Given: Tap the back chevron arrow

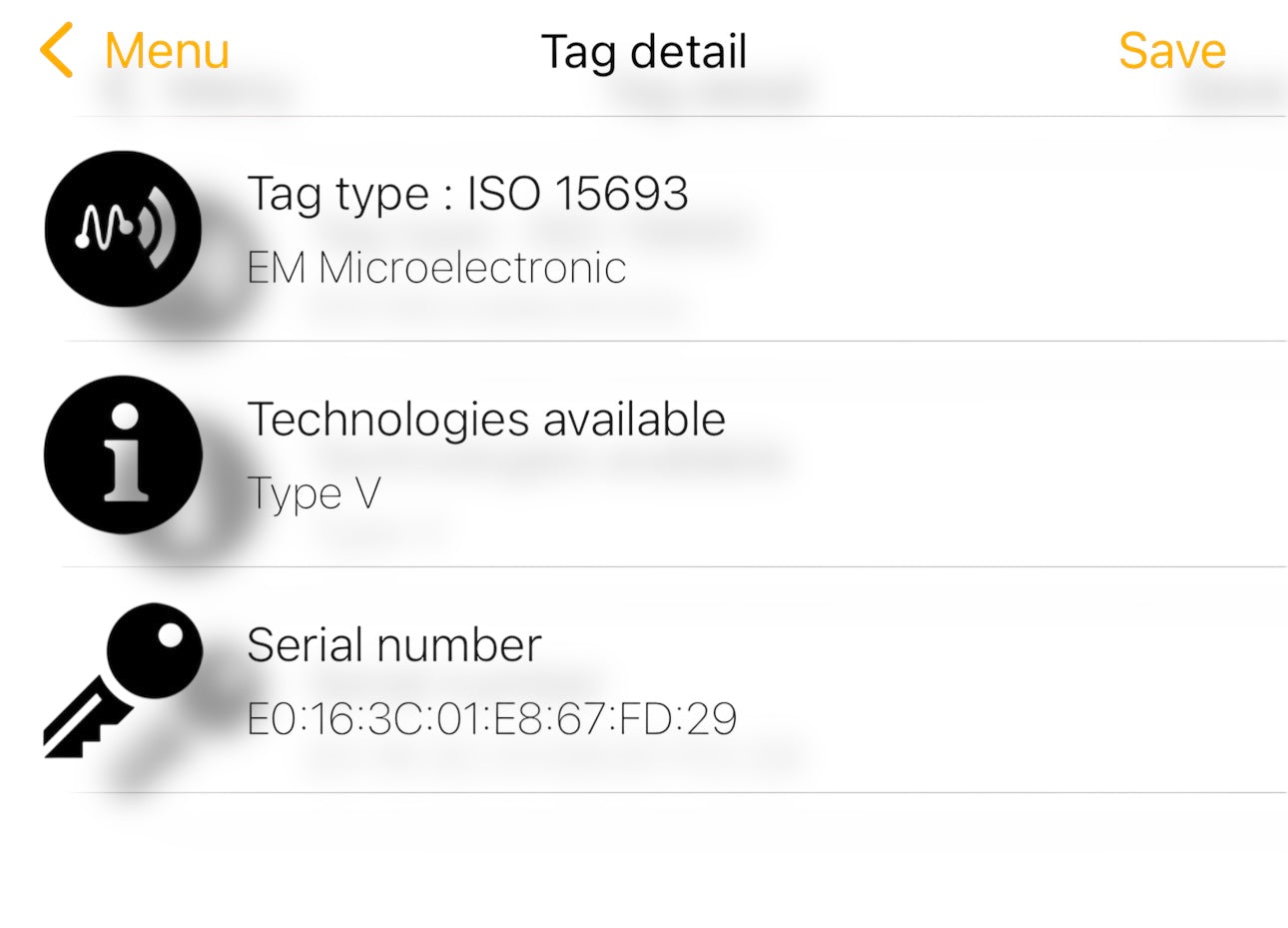Looking at the screenshot, I should click(57, 51).
